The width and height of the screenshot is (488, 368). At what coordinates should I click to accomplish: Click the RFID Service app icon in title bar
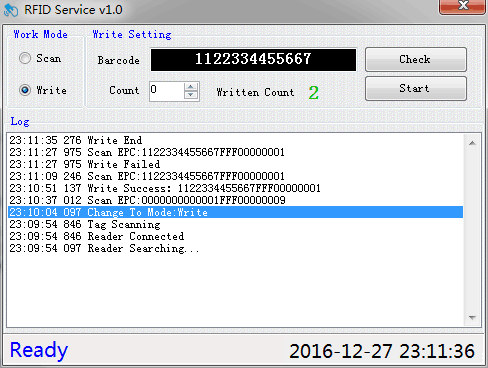[x=11, y=10]
